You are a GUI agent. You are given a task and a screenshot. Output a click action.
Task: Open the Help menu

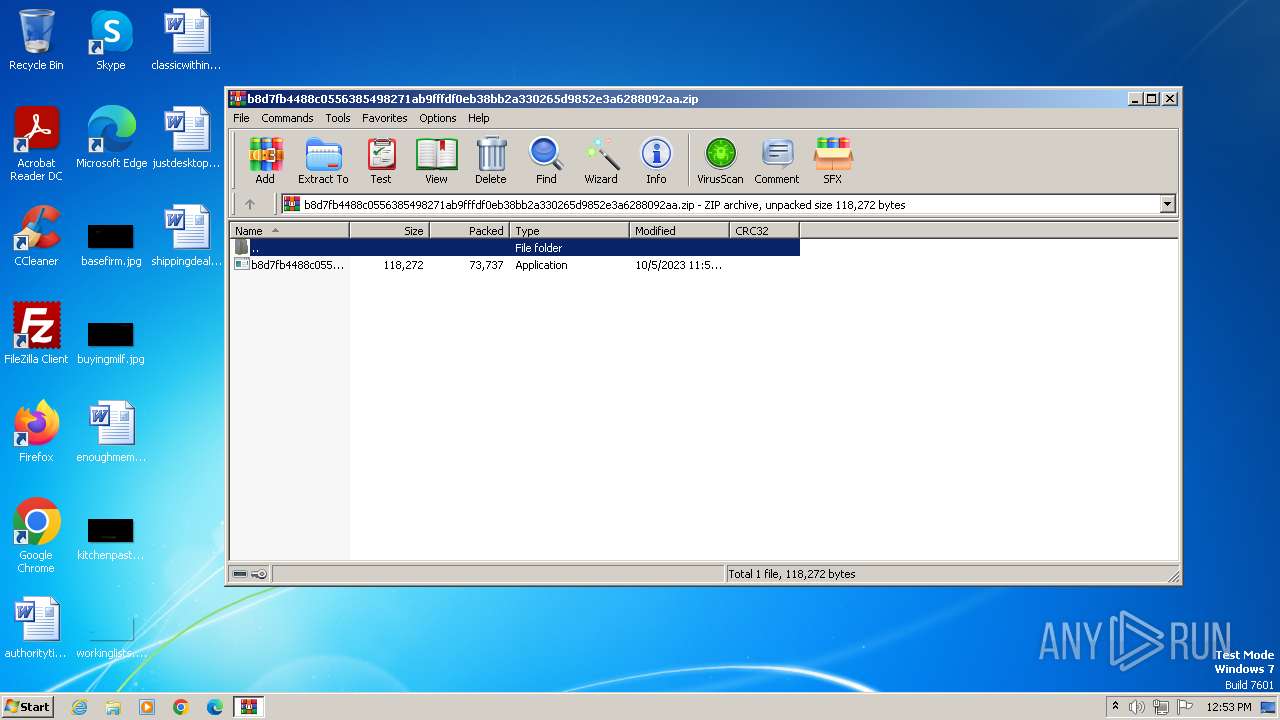479,118
